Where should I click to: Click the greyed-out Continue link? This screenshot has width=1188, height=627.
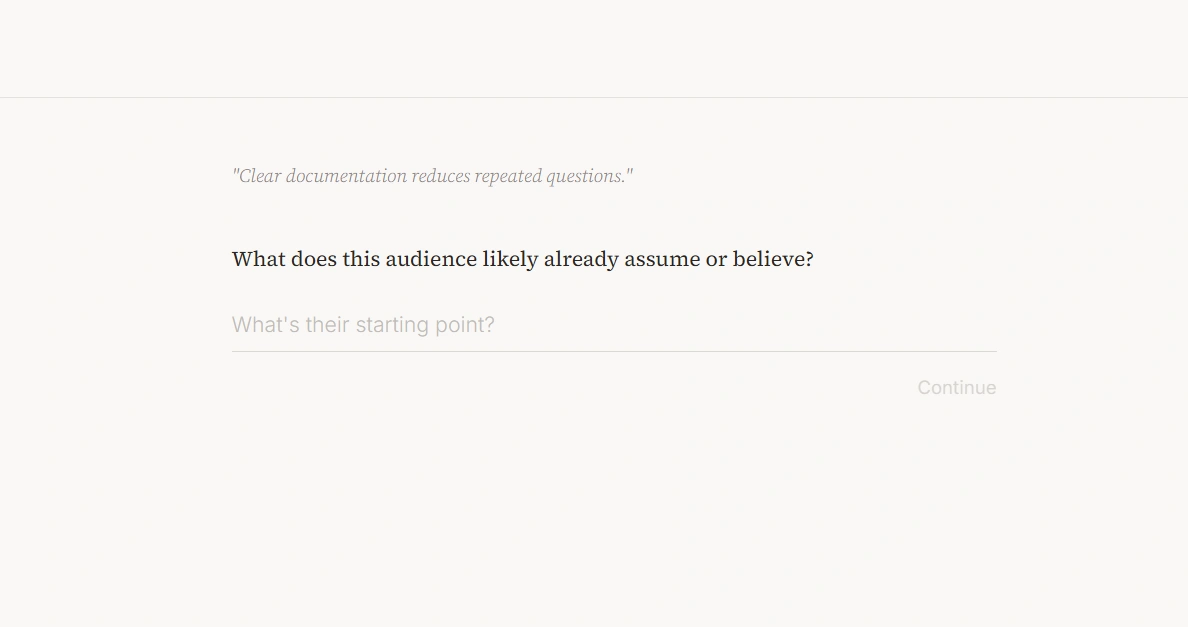pyautogui.click(x=956, y=388)
